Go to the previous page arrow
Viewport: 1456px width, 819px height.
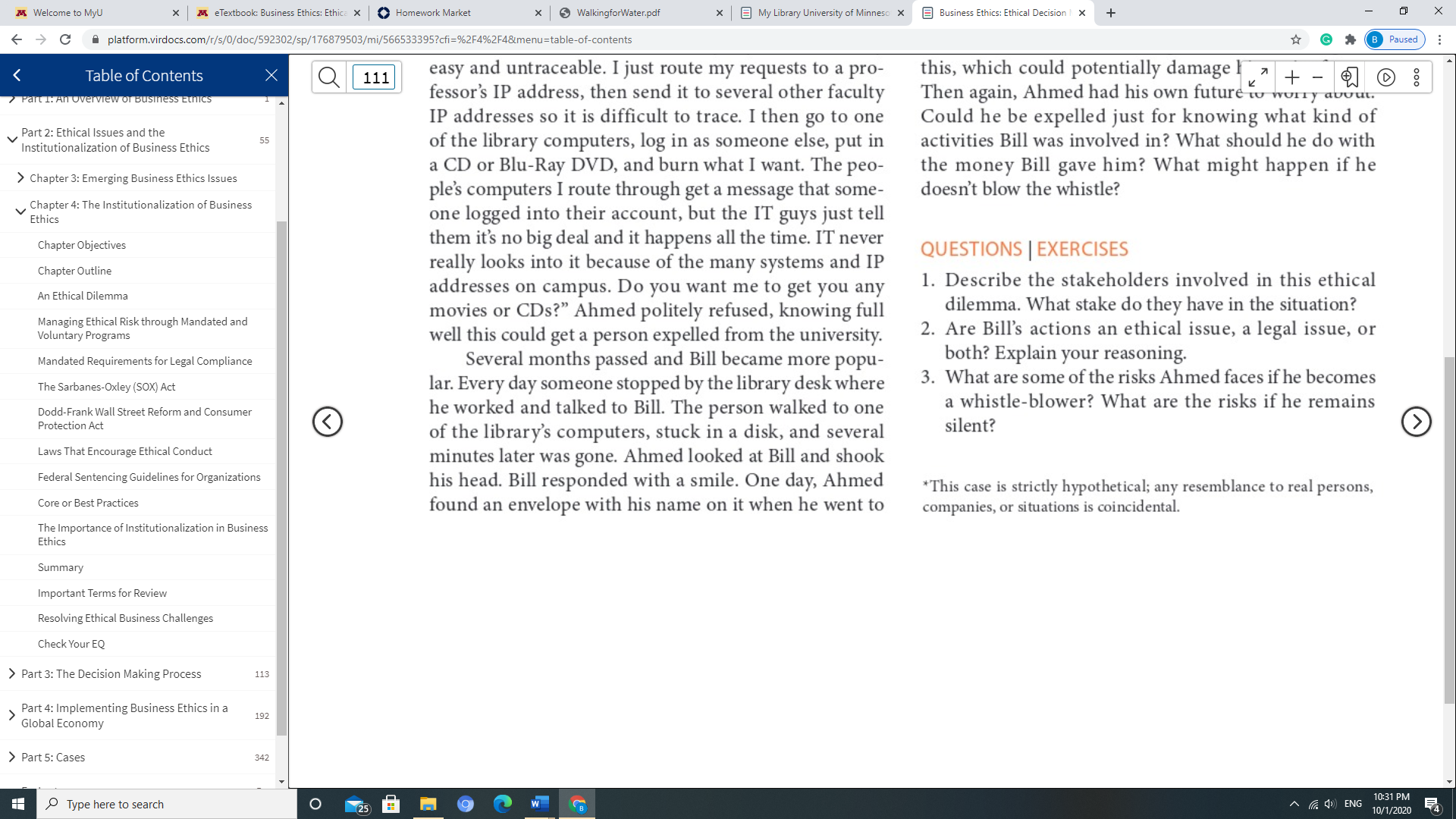[328, 422]
